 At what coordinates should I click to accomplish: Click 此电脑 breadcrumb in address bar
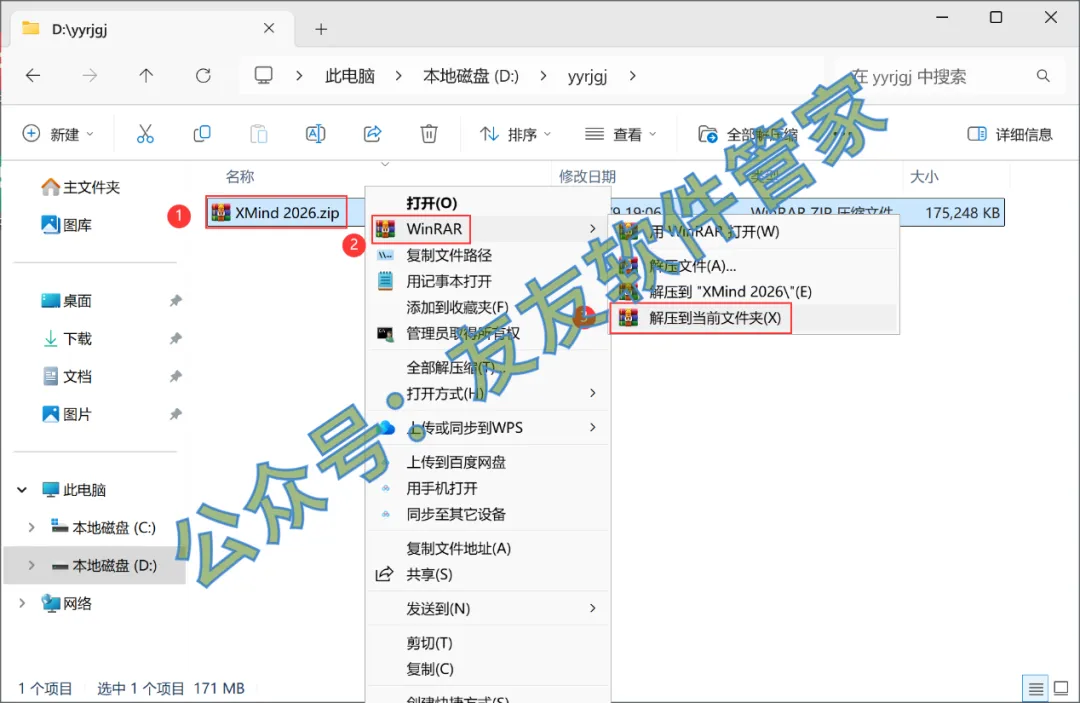350,76
